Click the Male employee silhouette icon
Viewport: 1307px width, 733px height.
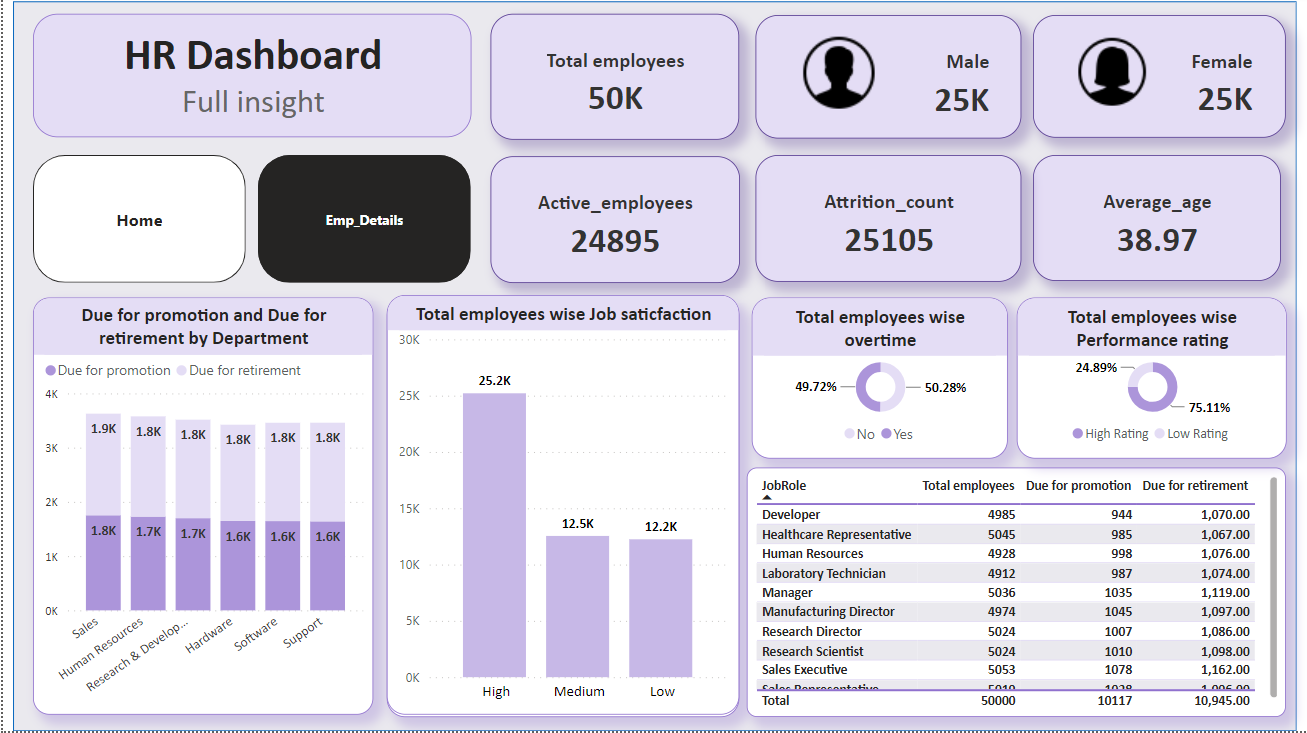pyautogui.click(x=840, y=72)
